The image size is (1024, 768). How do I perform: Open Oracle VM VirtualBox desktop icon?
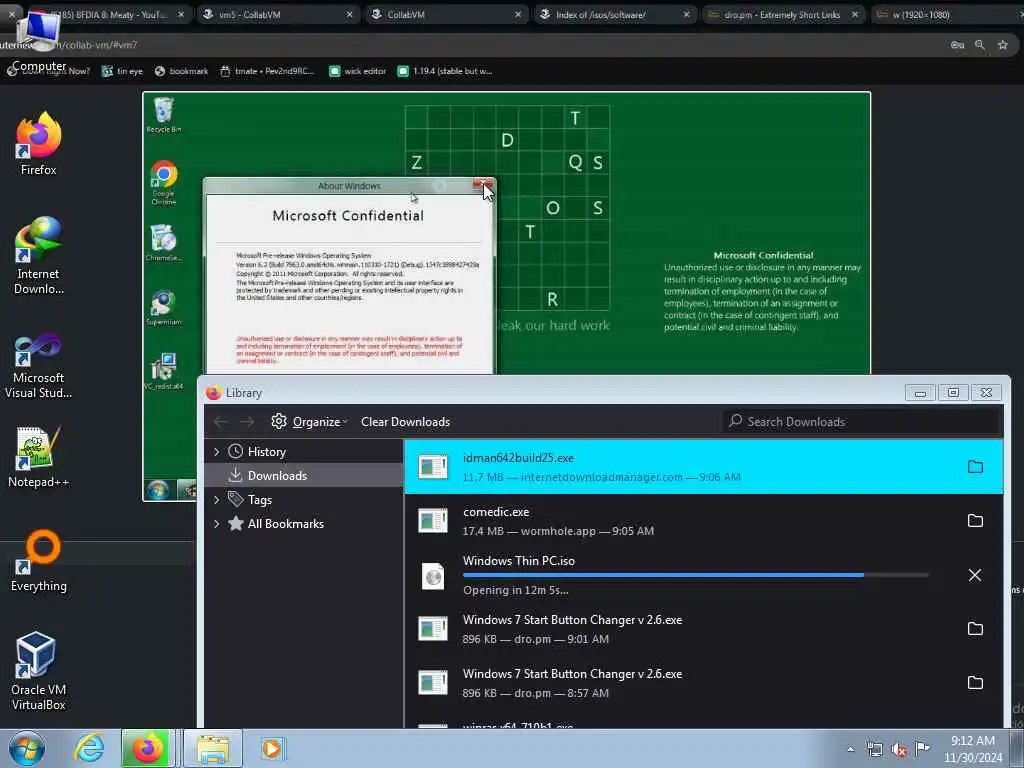pyautogui.click(x=39, y=671)
